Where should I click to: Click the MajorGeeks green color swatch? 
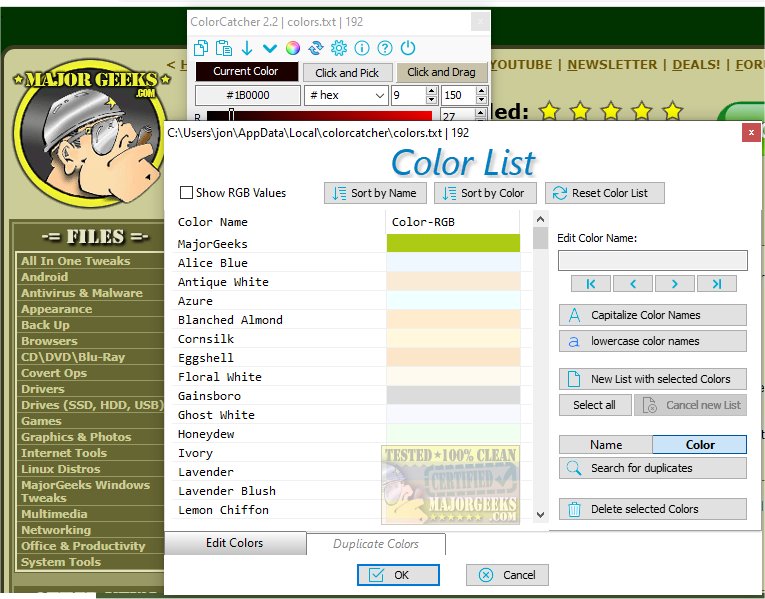tap(453, 243)
